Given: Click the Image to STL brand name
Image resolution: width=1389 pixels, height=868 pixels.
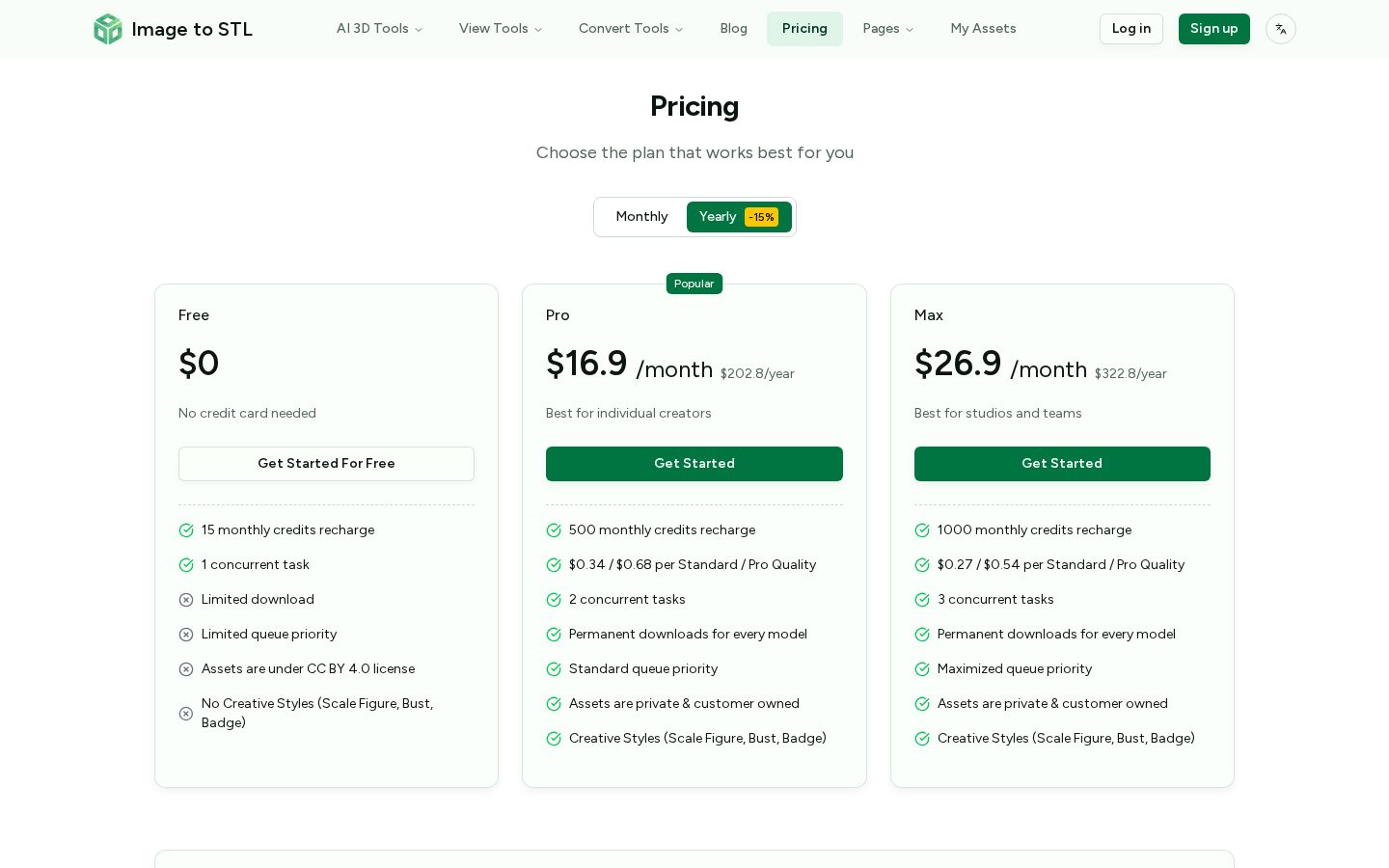Looking at the screenshot, I should pyautogui.click(x=192, y=30).
